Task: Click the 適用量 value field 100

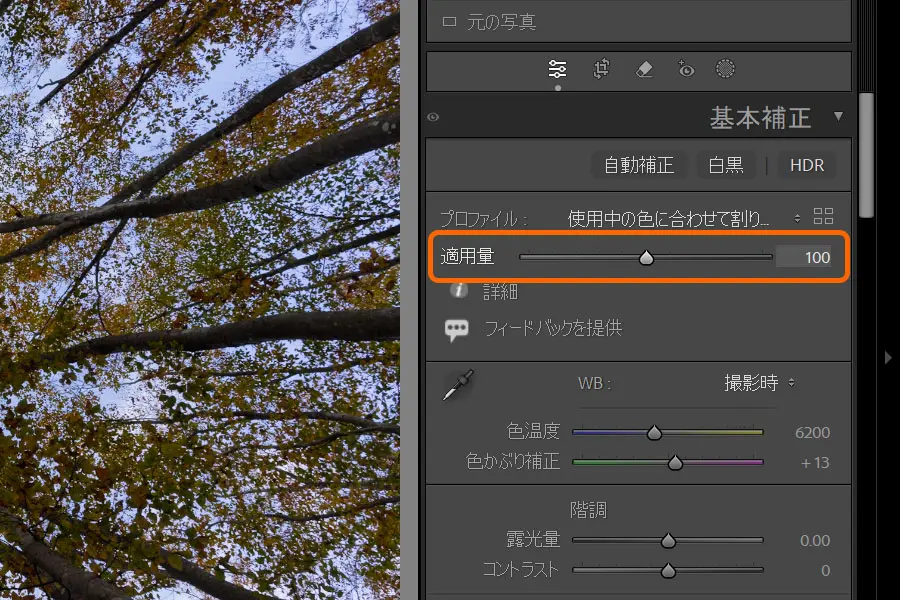Action: (804, 257)
